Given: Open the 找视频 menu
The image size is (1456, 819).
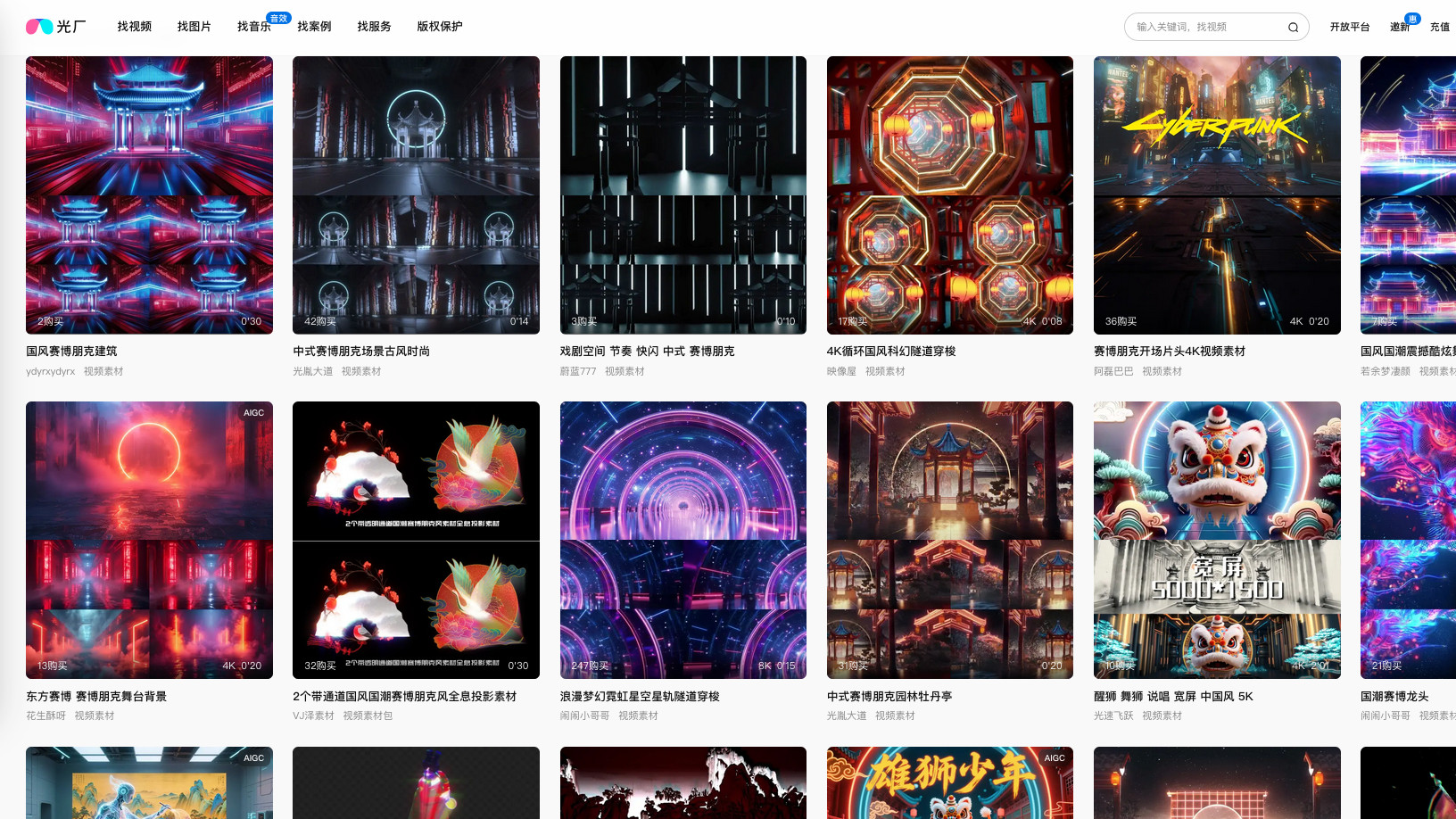Looking at the screenshot, I should tap(135, 27).
